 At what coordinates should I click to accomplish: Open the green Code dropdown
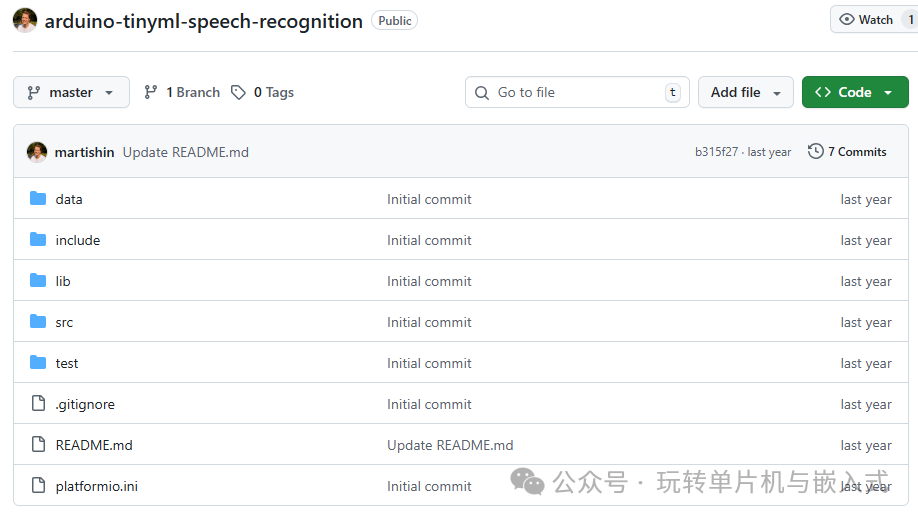[855, 92]
